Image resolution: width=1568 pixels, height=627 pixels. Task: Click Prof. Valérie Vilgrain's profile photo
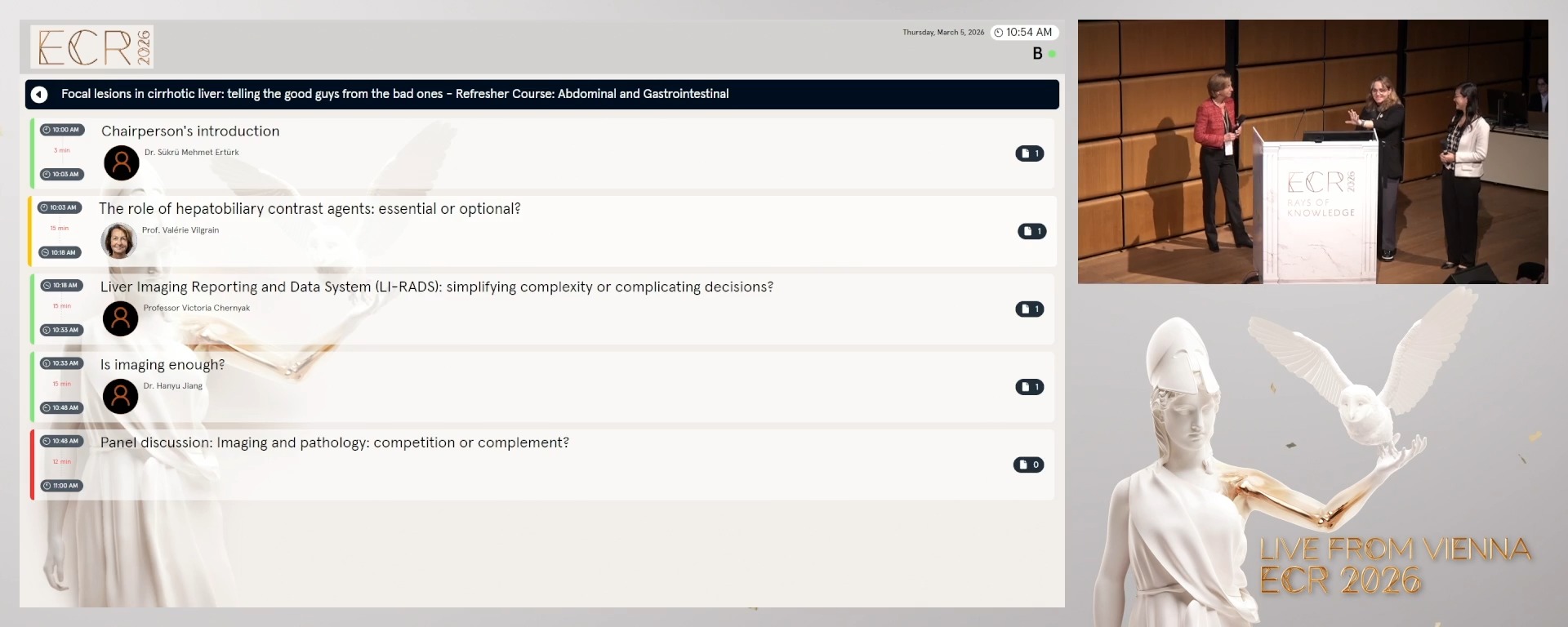coord(118,241)
